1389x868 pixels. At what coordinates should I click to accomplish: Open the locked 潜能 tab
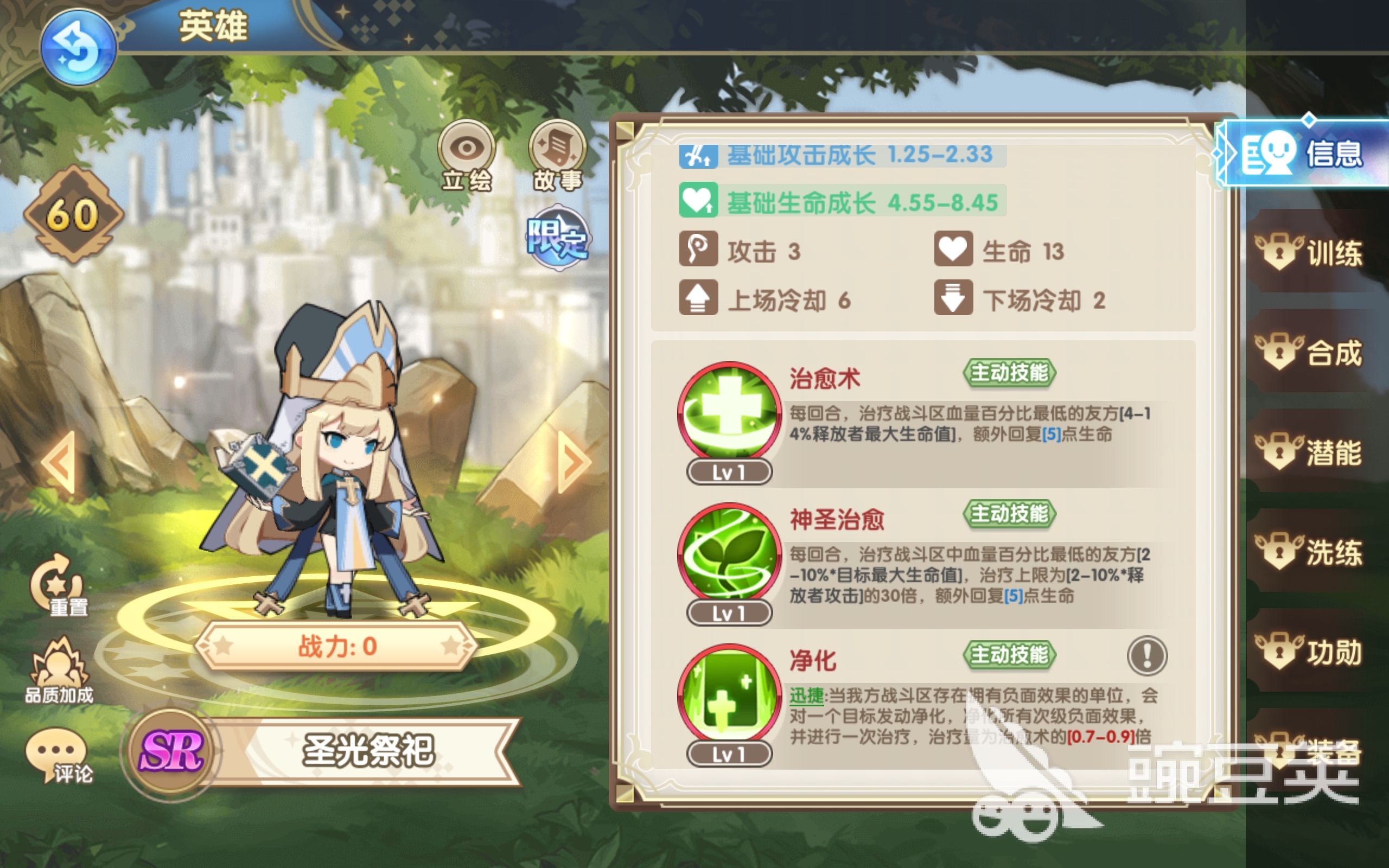(x=1311, y=452)
